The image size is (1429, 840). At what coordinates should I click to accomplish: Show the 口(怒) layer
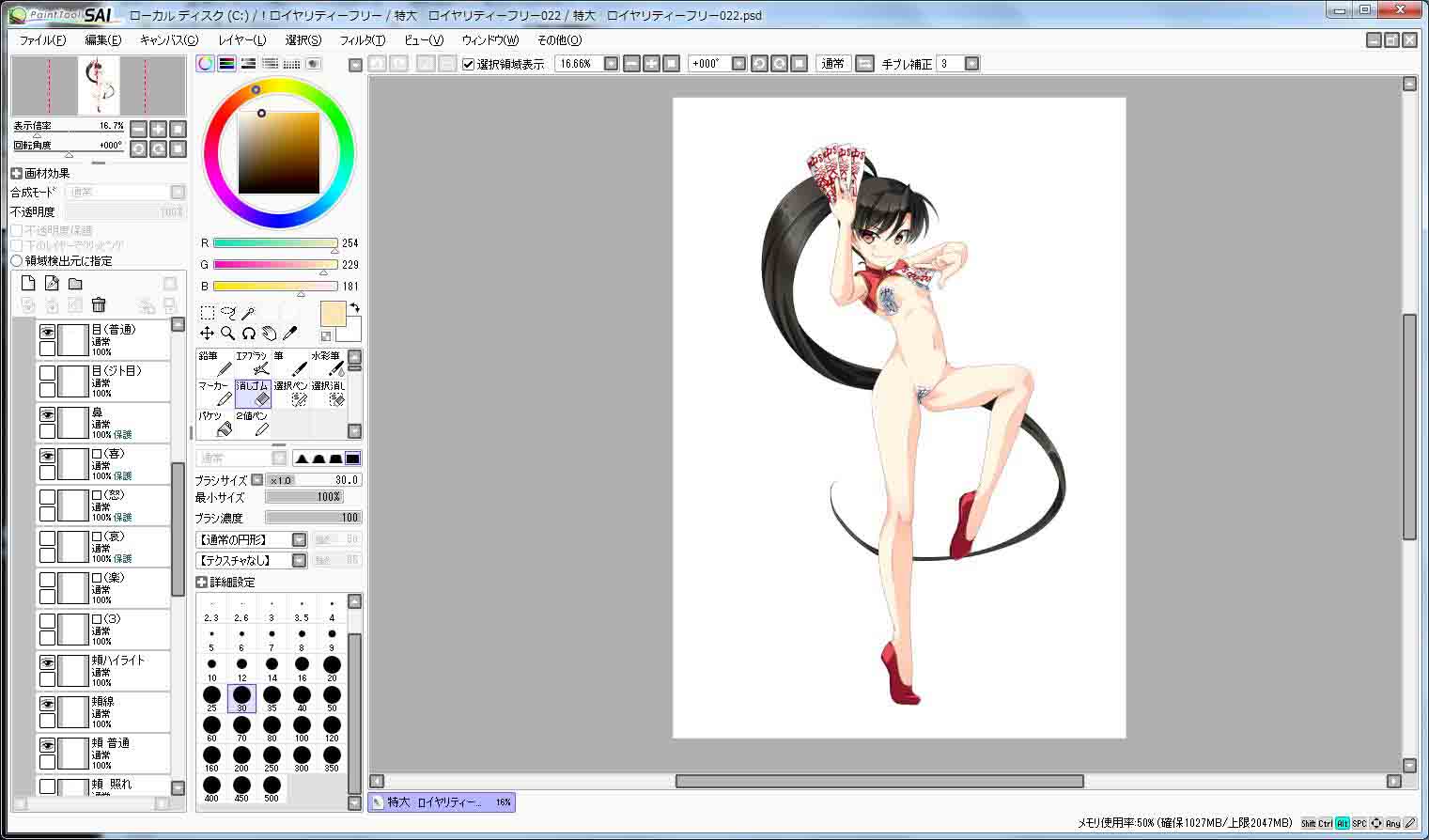point(47,497)
